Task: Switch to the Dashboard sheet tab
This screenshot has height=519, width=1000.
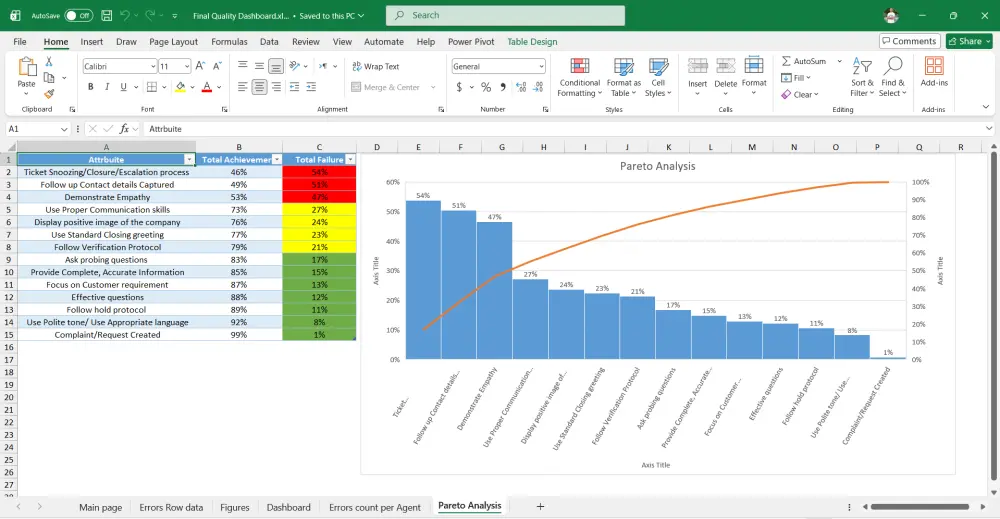Action: click(288, 508)
